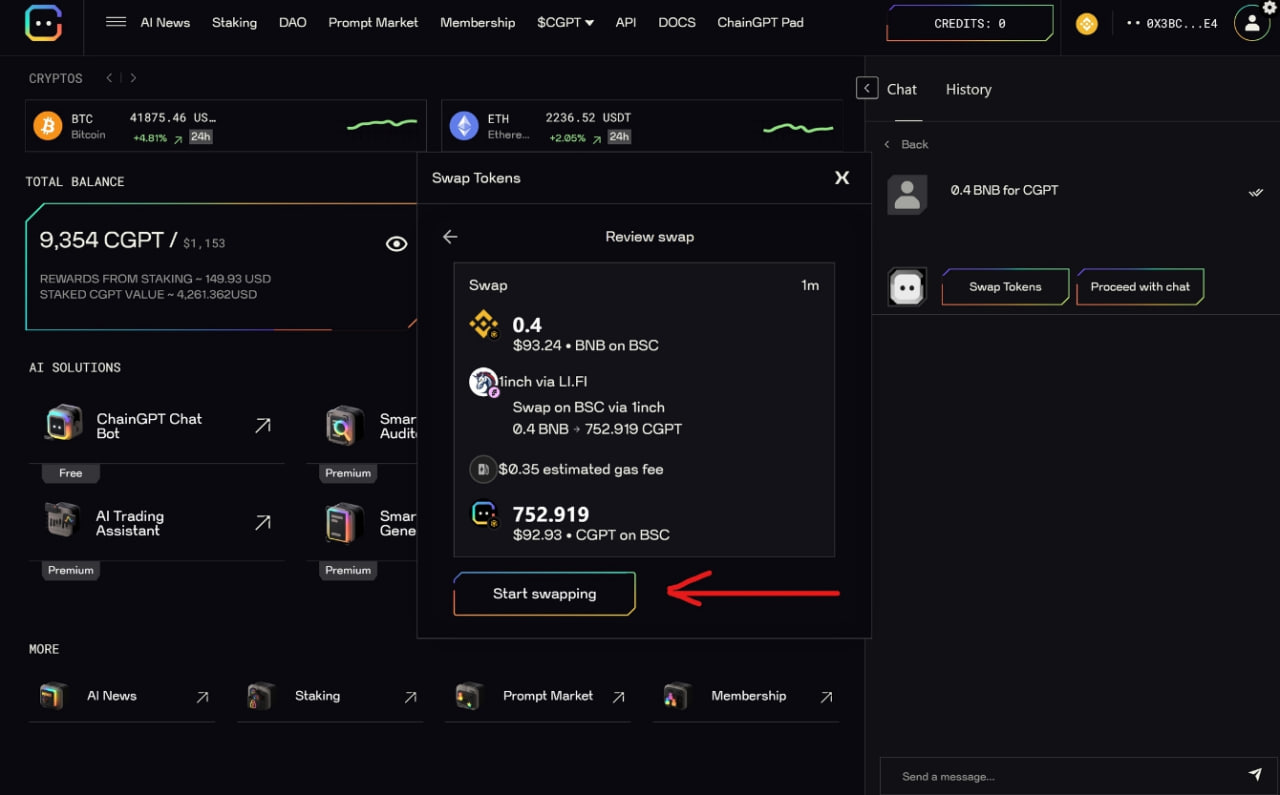Expand the $CGPT dropdown menu
This screenshot has height=795, width=1280.
(565, 22)
